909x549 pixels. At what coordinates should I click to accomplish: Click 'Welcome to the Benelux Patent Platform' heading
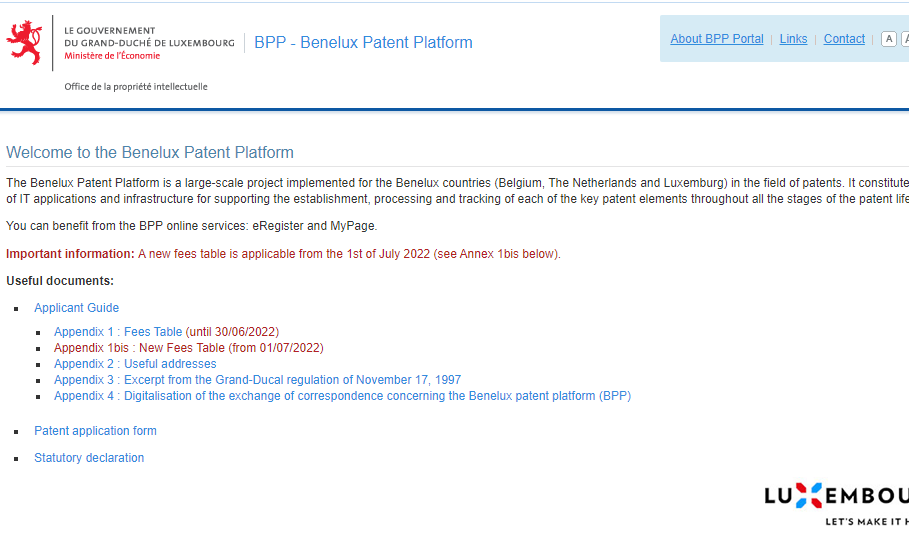tap(150, 152)
